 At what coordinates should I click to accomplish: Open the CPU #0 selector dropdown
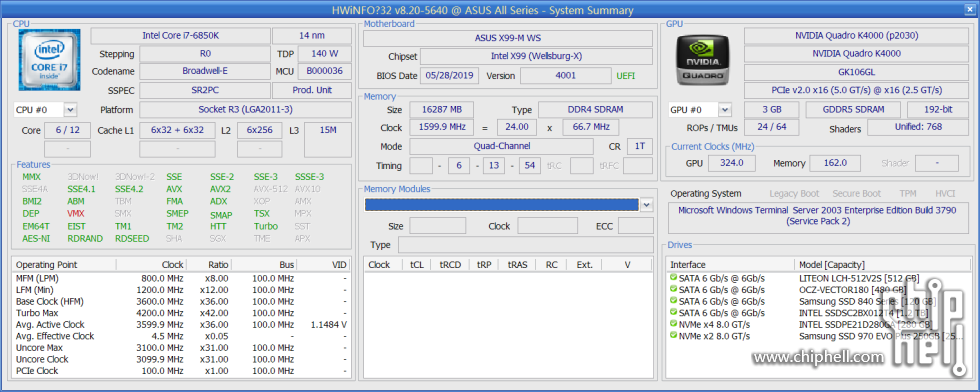[70, 110]
